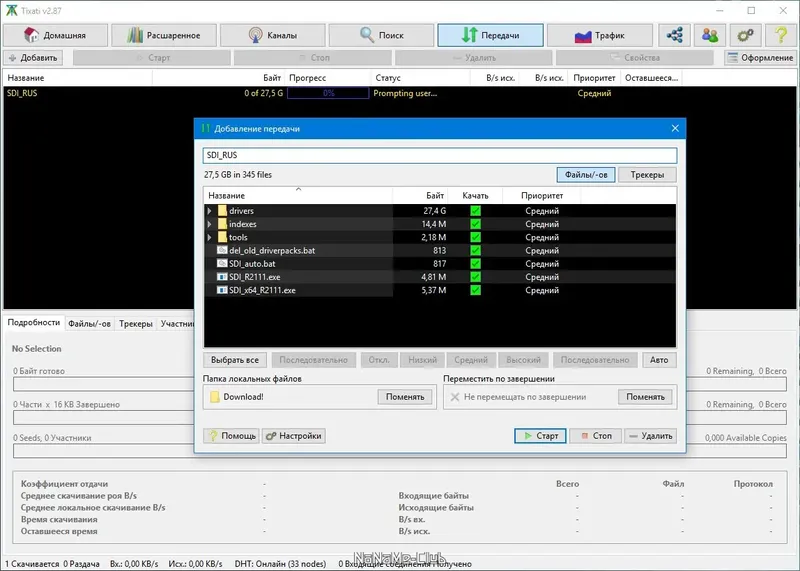The width and height of the screenshot is (800, 571).
Task: Switch to Файлы/-ов tab in bottom panel
Action: click(89, 324)
